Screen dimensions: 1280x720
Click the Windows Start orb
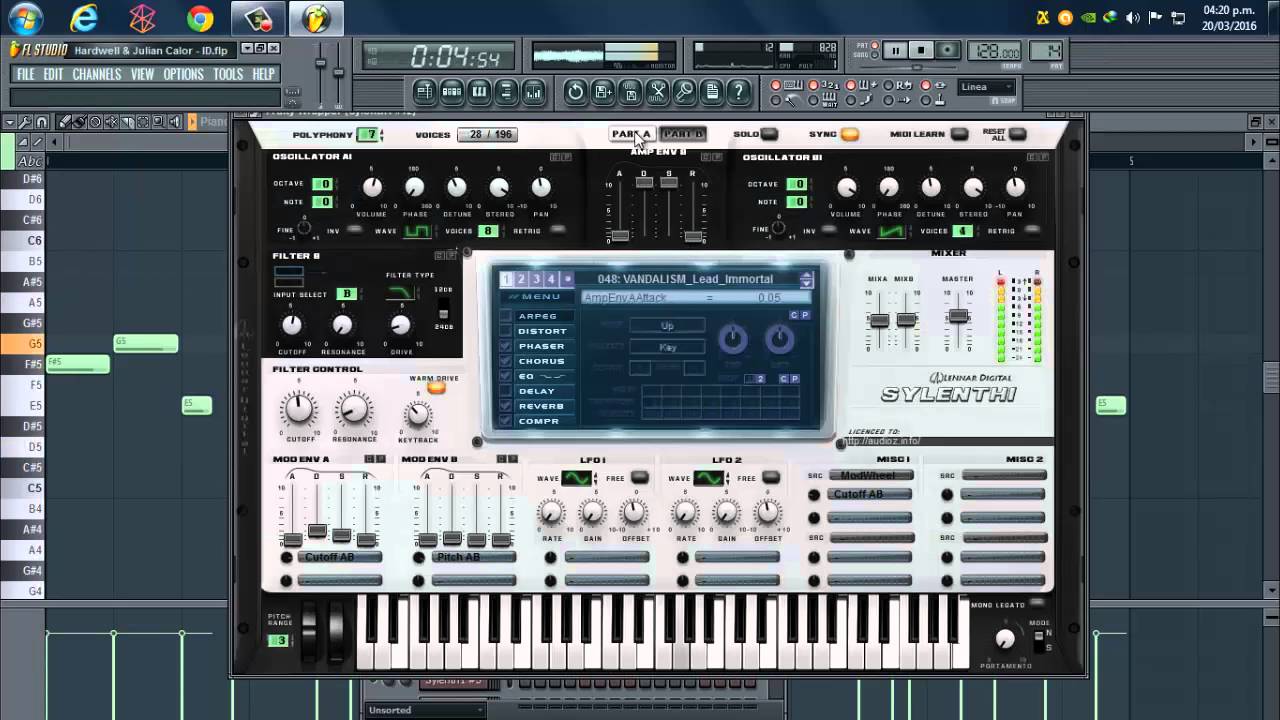pos(25,18)
